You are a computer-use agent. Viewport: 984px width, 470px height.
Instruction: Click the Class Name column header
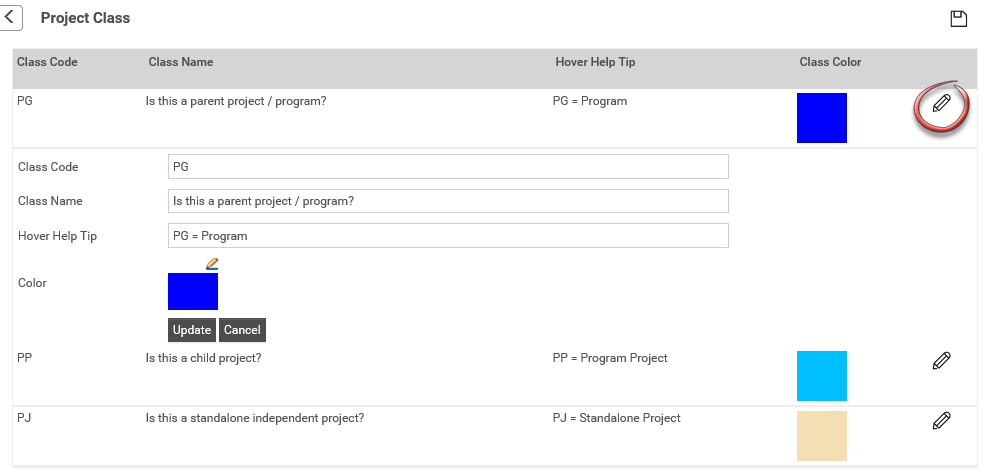tap(181, 62)
